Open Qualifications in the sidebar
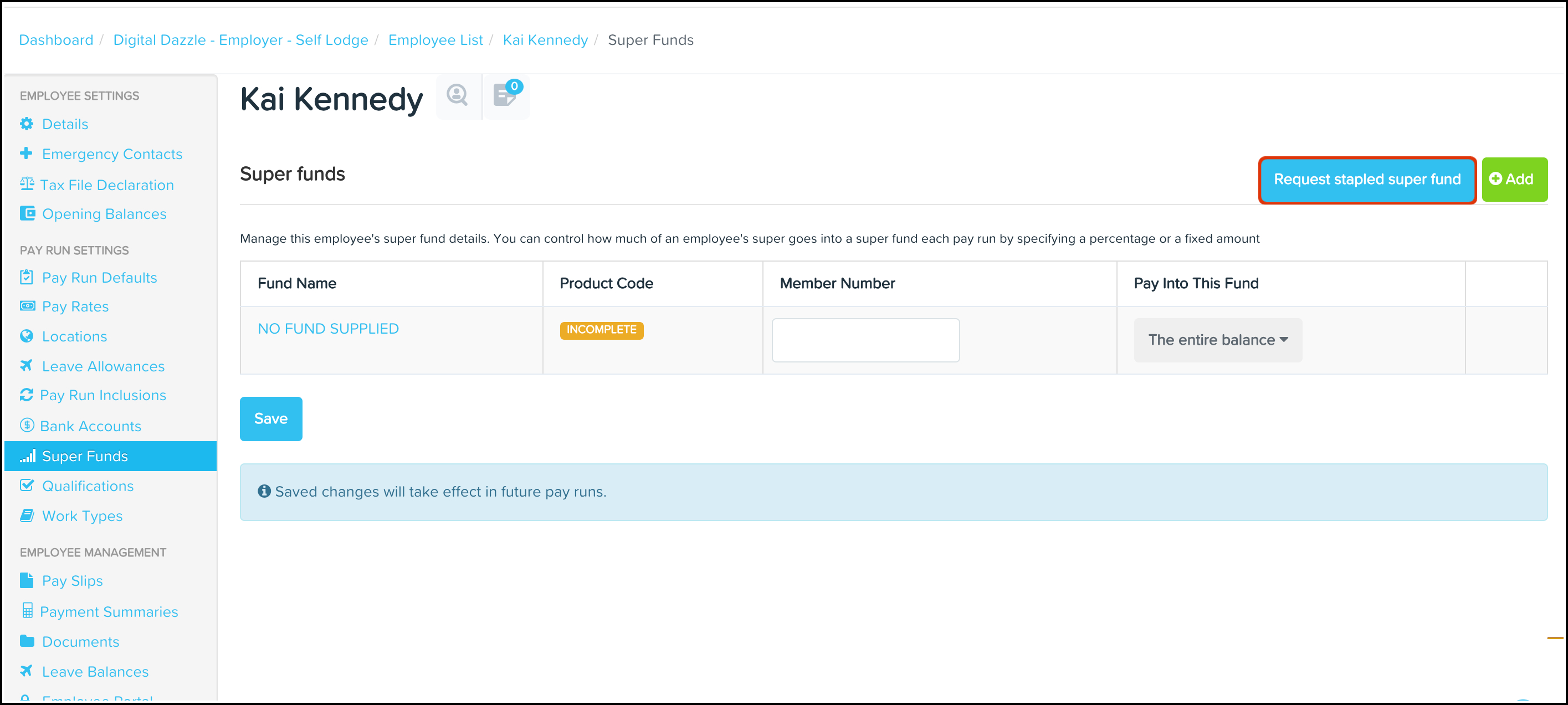Screen dimensions: 1568x705 (x=88, y=486)
